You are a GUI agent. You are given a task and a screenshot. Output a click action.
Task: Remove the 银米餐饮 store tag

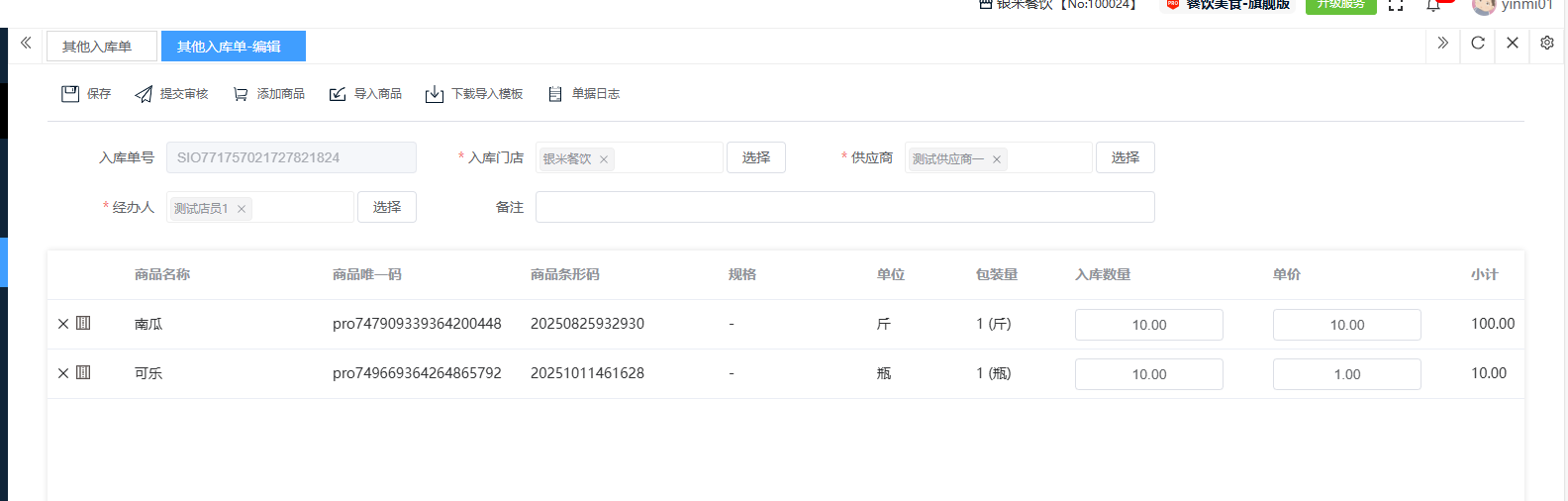coord(604,159)
